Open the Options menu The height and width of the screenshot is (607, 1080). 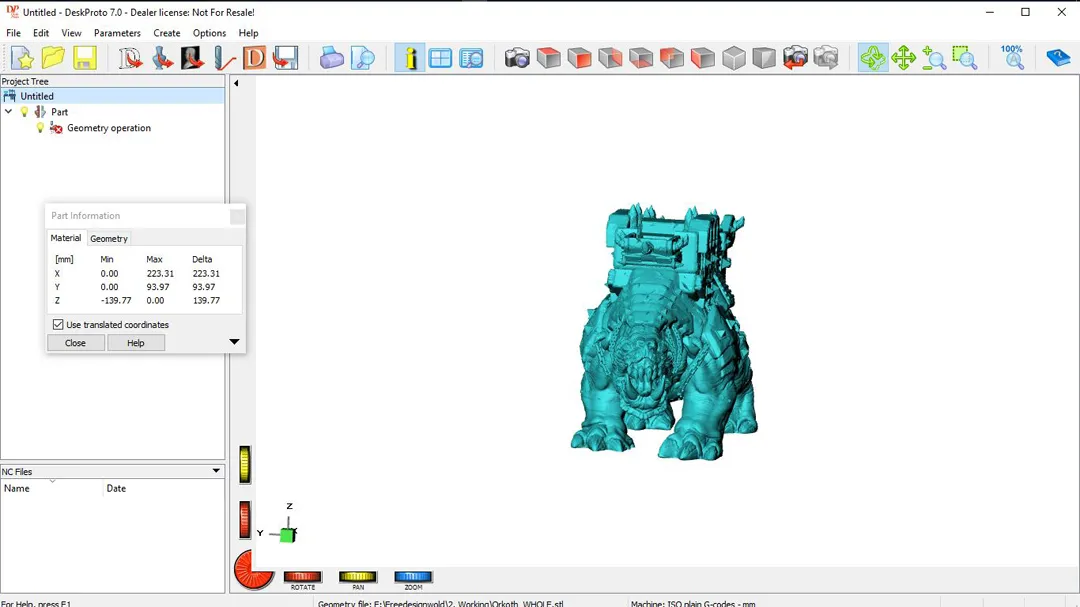coord(209,33)
